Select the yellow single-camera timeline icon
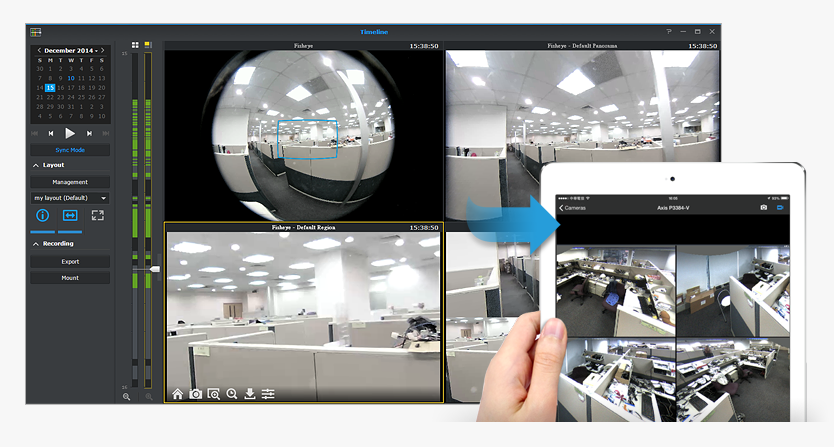The image size is (834, 447). point(148,45)
